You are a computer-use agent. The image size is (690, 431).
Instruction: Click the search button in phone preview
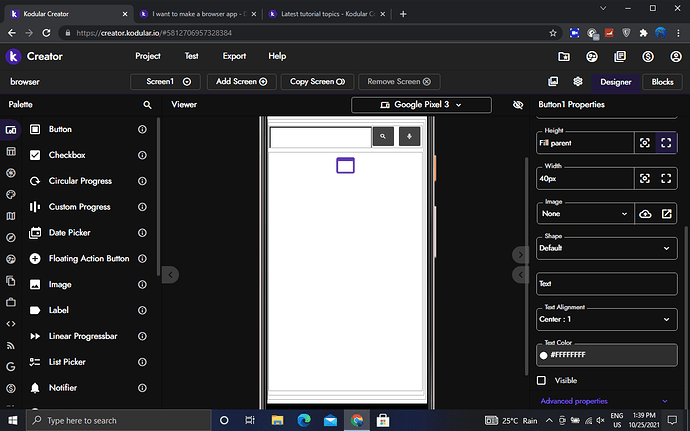coord(383,136)
